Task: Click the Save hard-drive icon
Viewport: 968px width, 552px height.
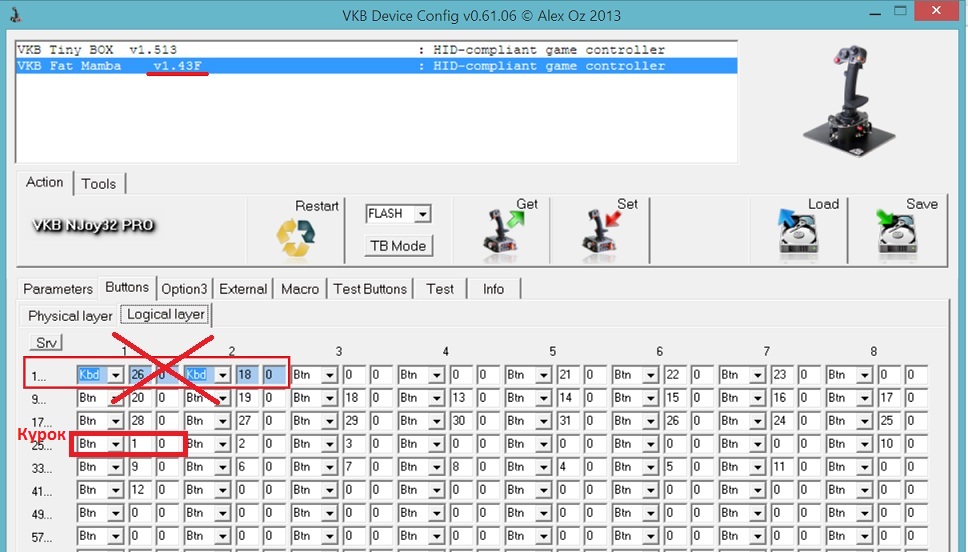Action: [x=896, y=232]
